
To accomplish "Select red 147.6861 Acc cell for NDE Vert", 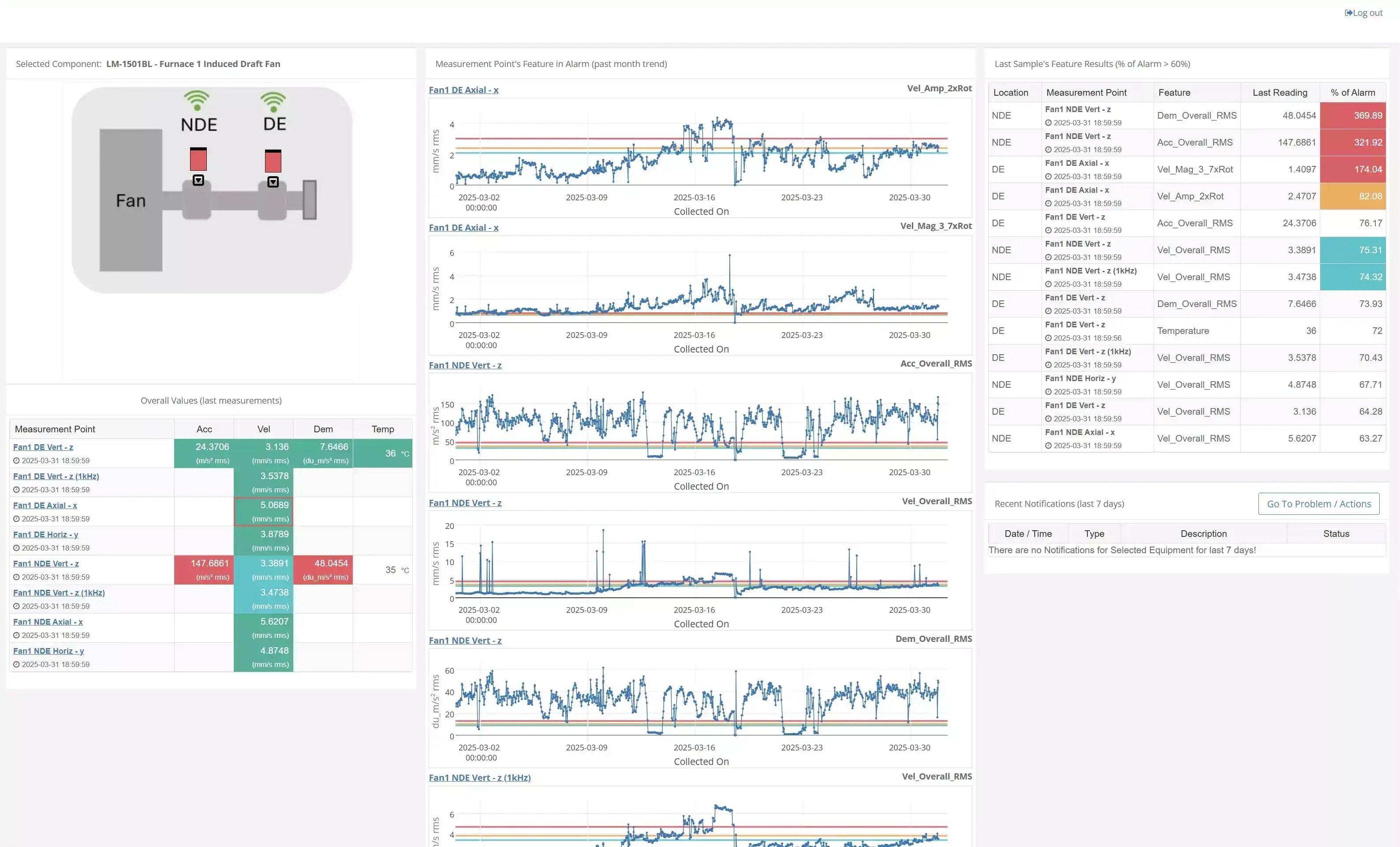I will 204,570.
